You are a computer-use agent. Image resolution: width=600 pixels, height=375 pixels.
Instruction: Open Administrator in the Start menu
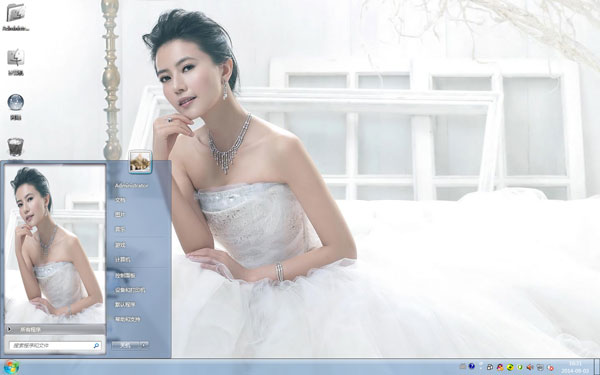click(x=132, y=186)
